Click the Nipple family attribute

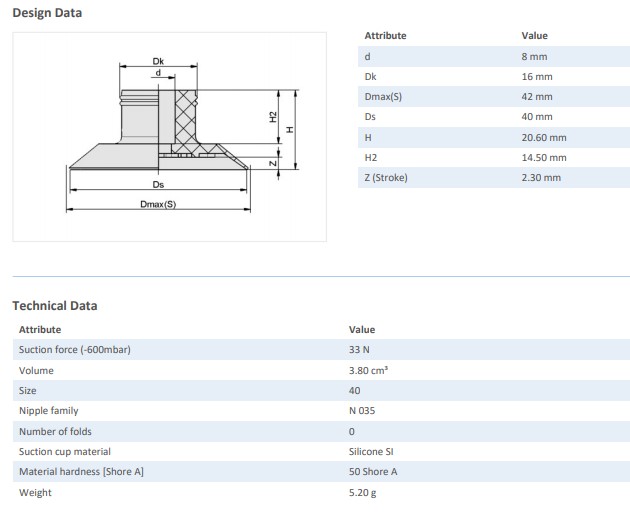coord(48,410)
